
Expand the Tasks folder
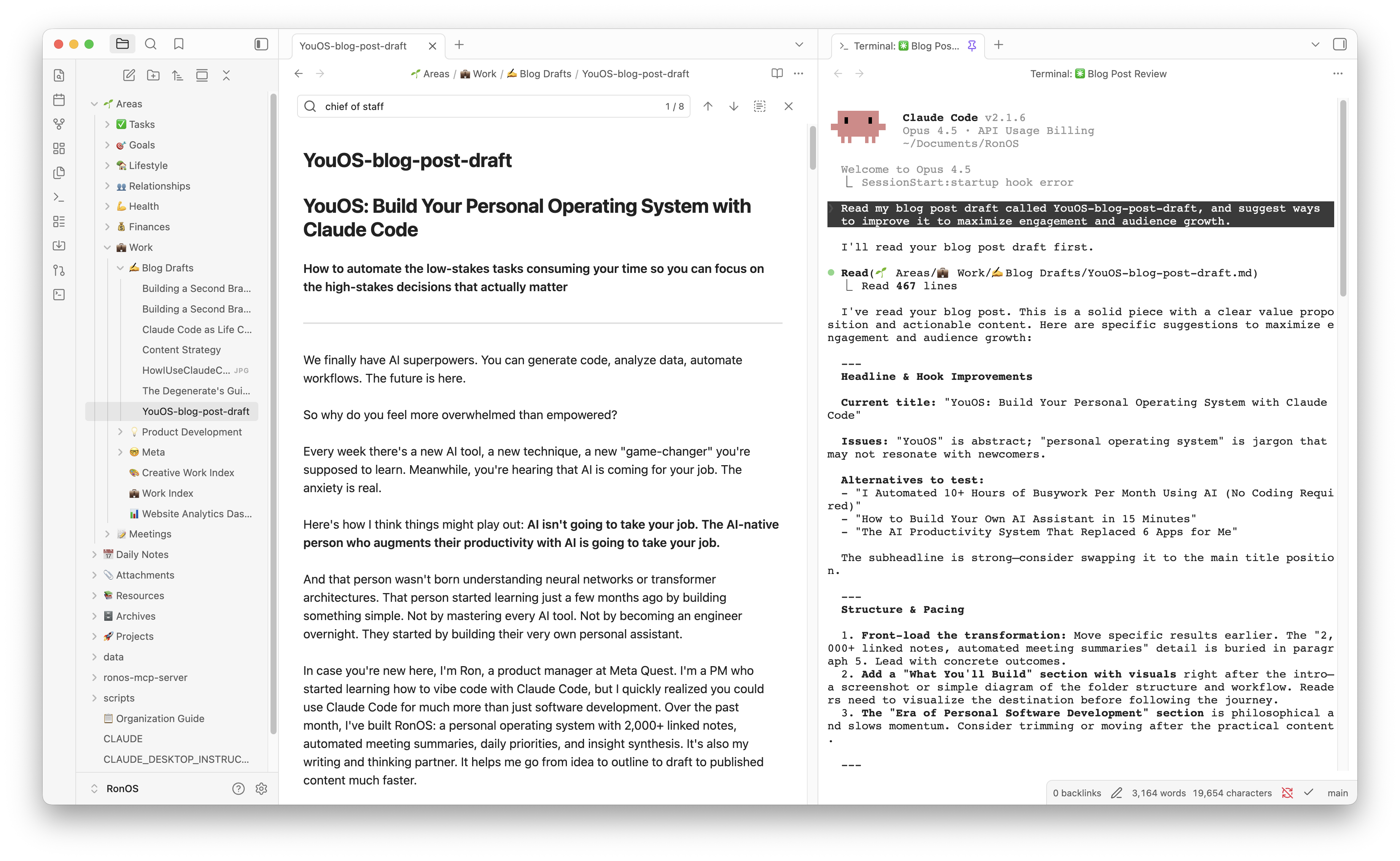pos(107,124)
